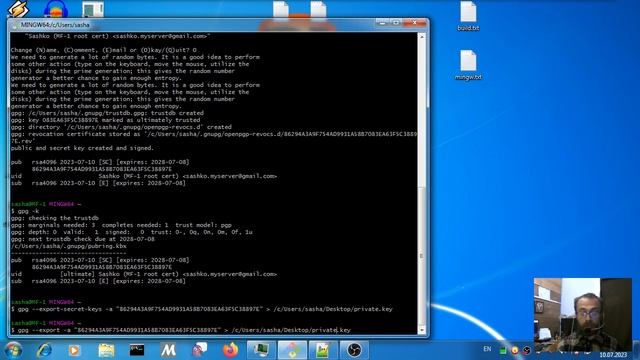
Task: Click 'revocation certificate stored as' line
Action: 214,134
